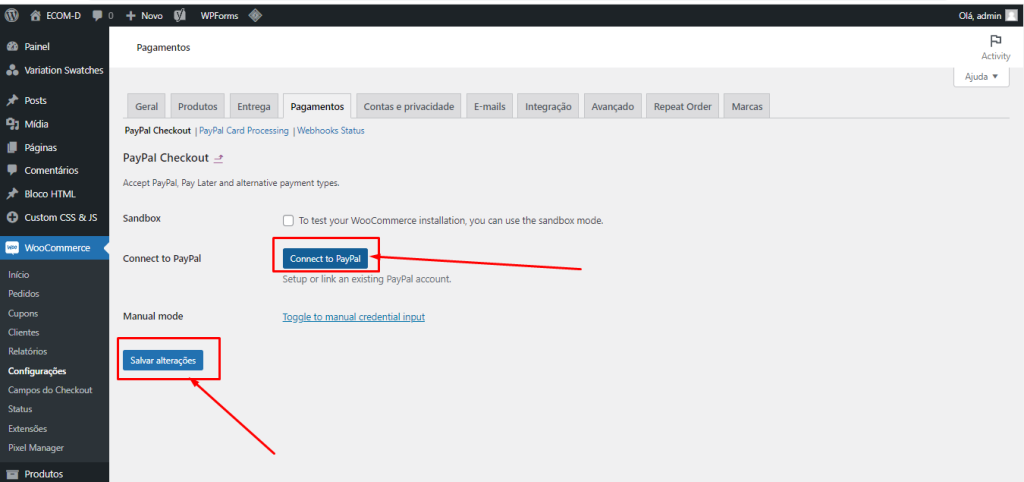This screenshot has height=482, width=1024.
Task: Select the Pagamentos tab
Action: coord(317,106)
